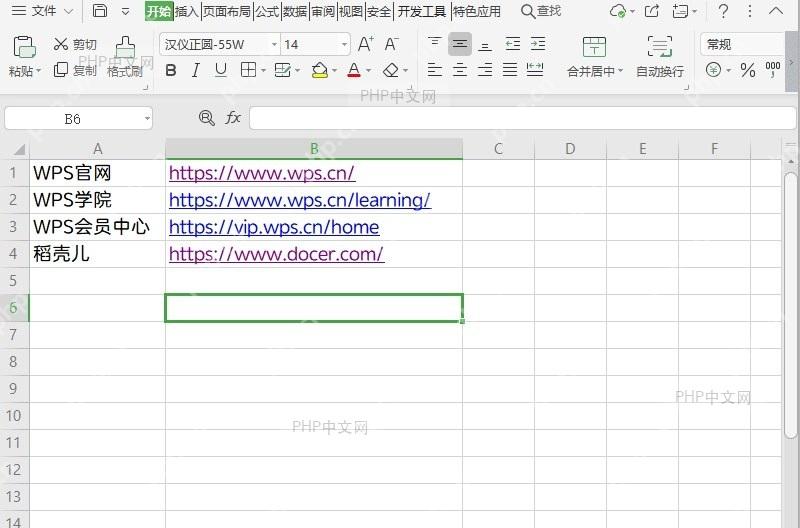Expand the font color dropdown arrow

368,70
